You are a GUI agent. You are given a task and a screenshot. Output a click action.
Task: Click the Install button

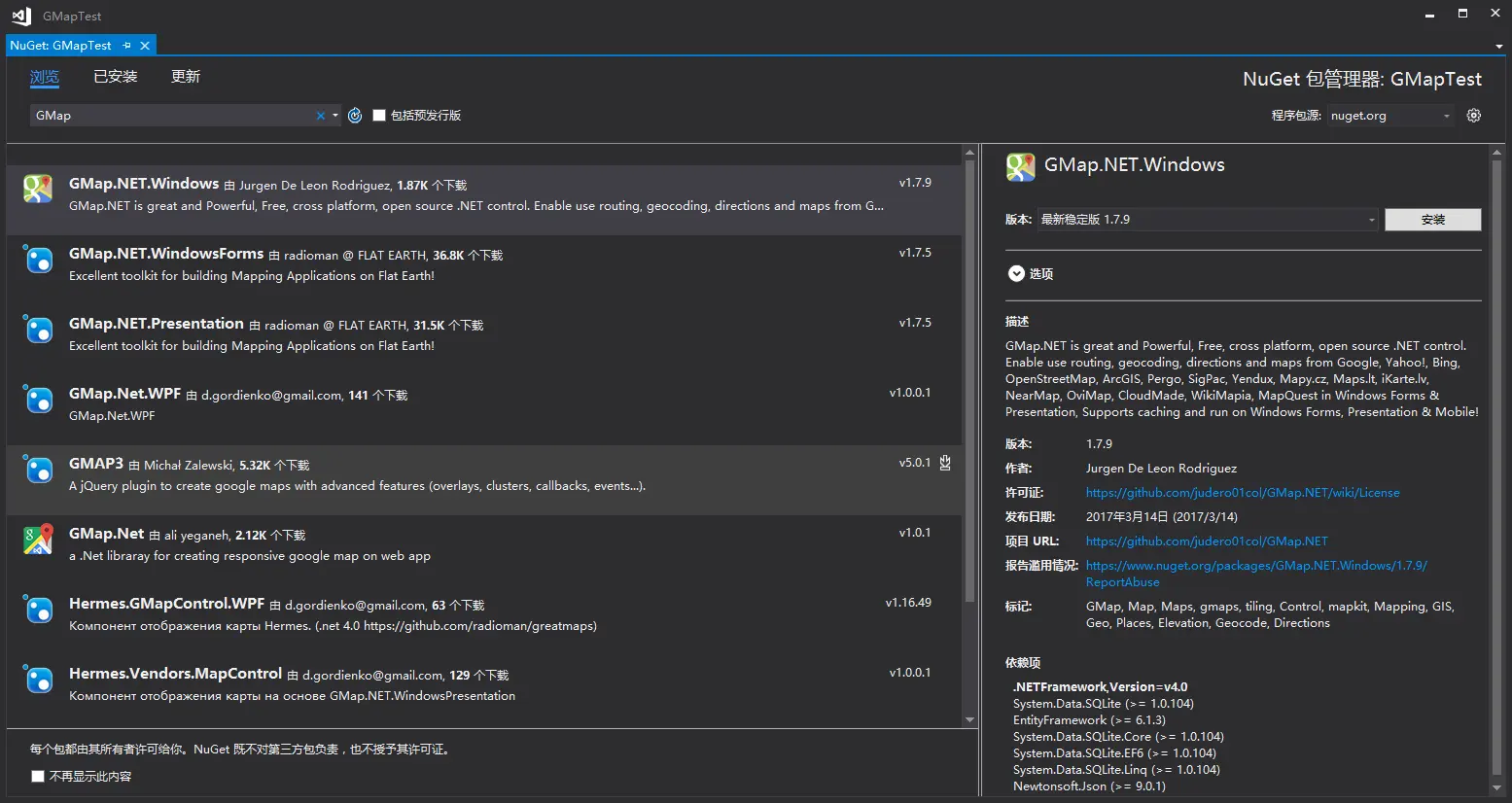click(x=1433, y=220)
